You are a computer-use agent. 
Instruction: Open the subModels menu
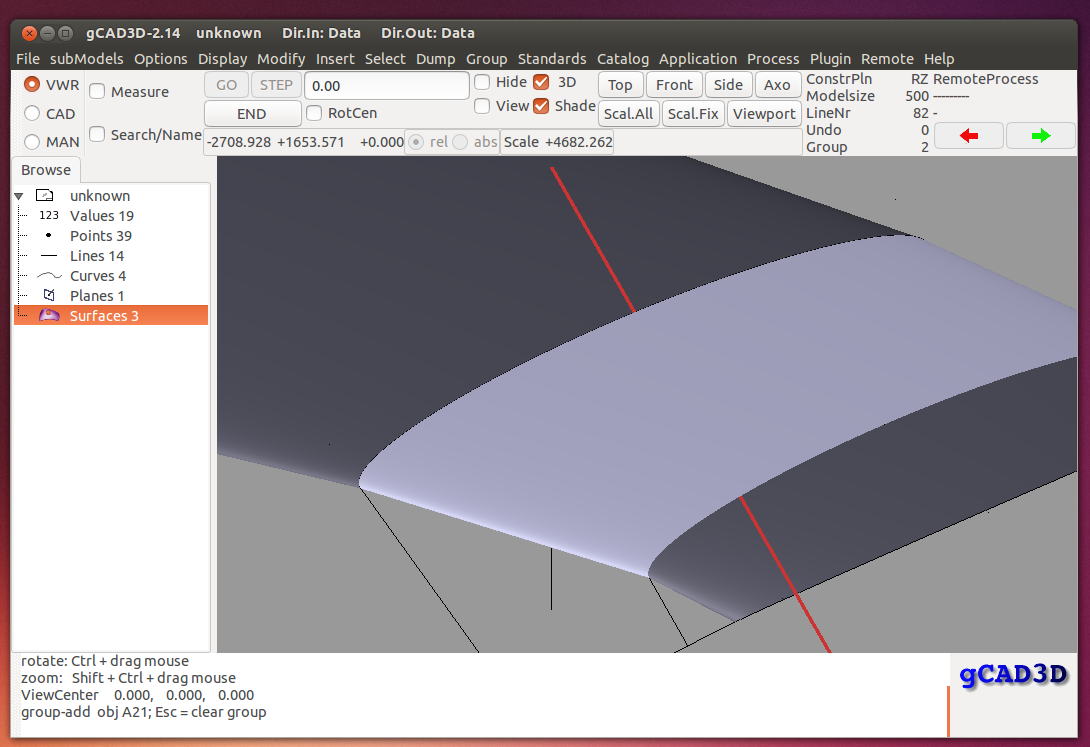point(86,59)
